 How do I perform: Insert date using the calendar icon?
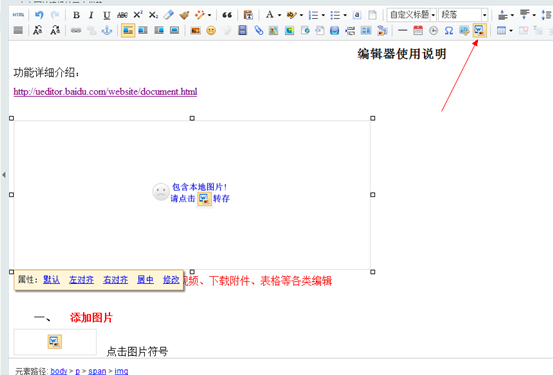pyautogui.click(x=418, y=30)
